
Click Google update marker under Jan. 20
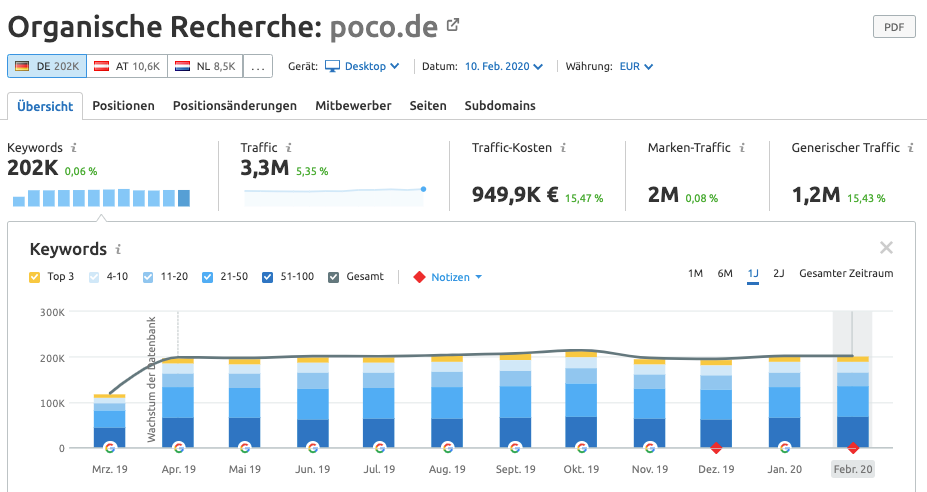(x=785, y=448)
